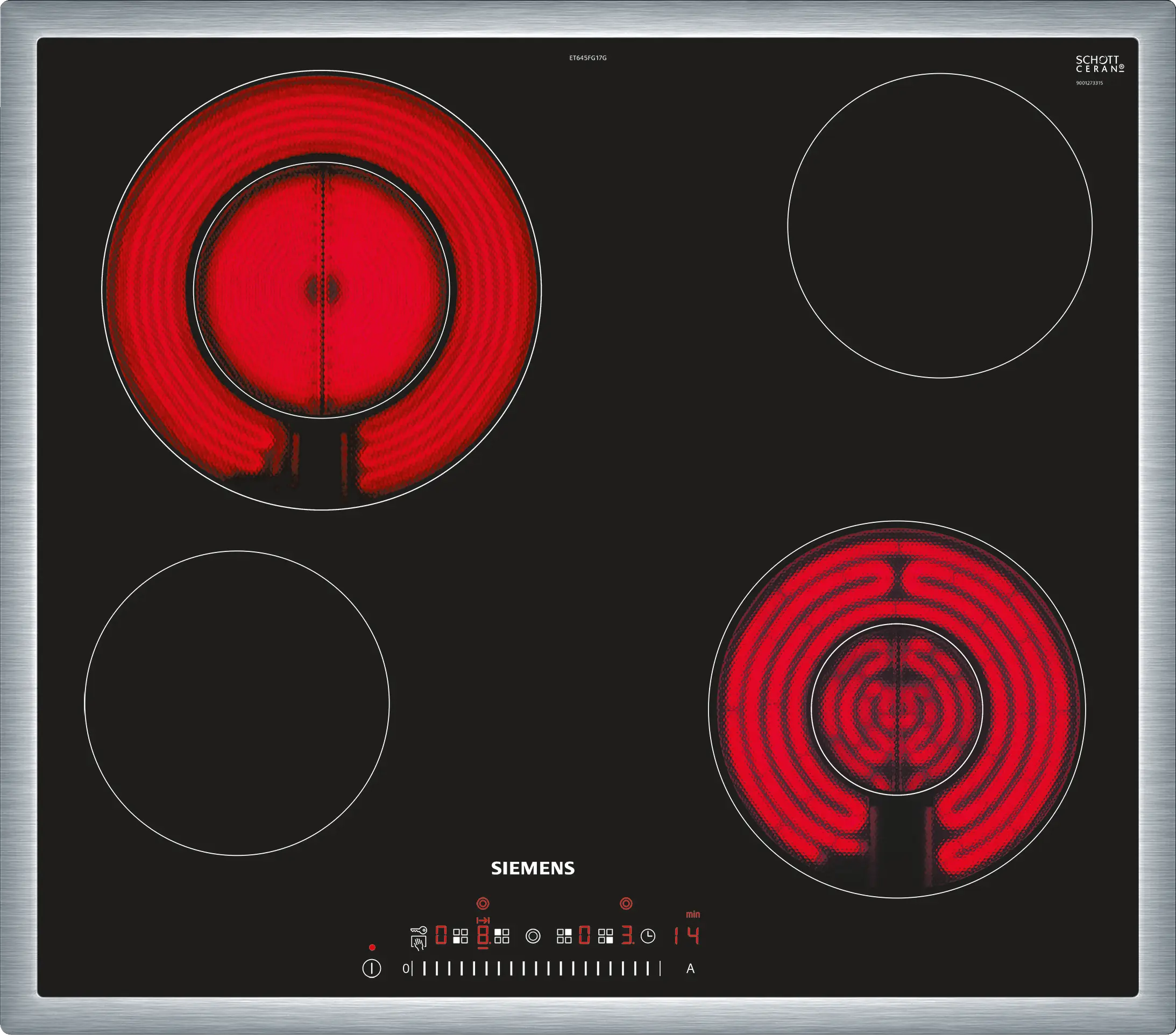Viewport: 1176px width, 1035px height.
Task: Activate the childproof lock key icon
Action: pos(419,930)
